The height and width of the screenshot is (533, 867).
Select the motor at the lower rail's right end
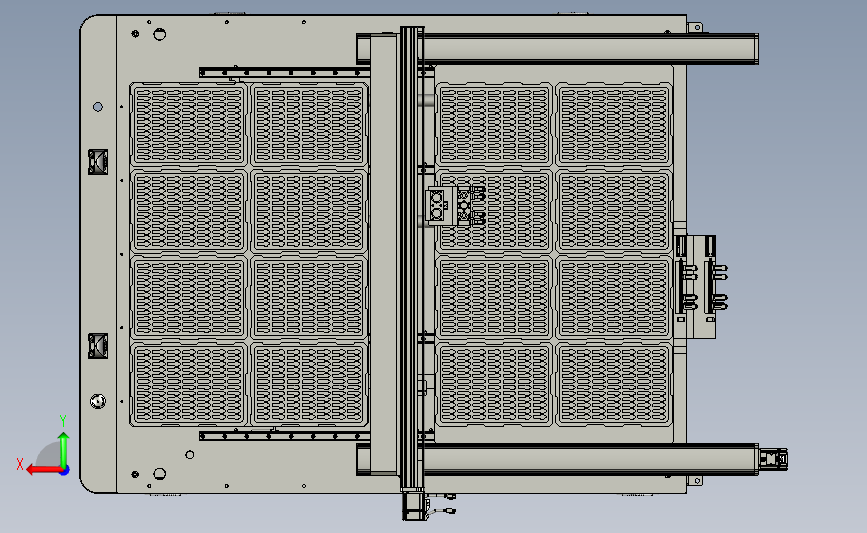(x=773, y=459)
